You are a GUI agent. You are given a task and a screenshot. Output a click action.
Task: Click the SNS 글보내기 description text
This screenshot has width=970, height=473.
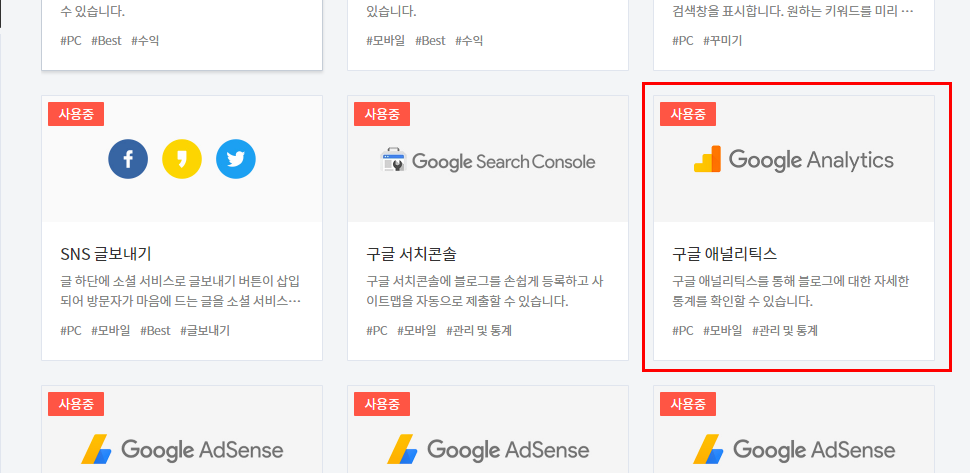click(181, 292)
